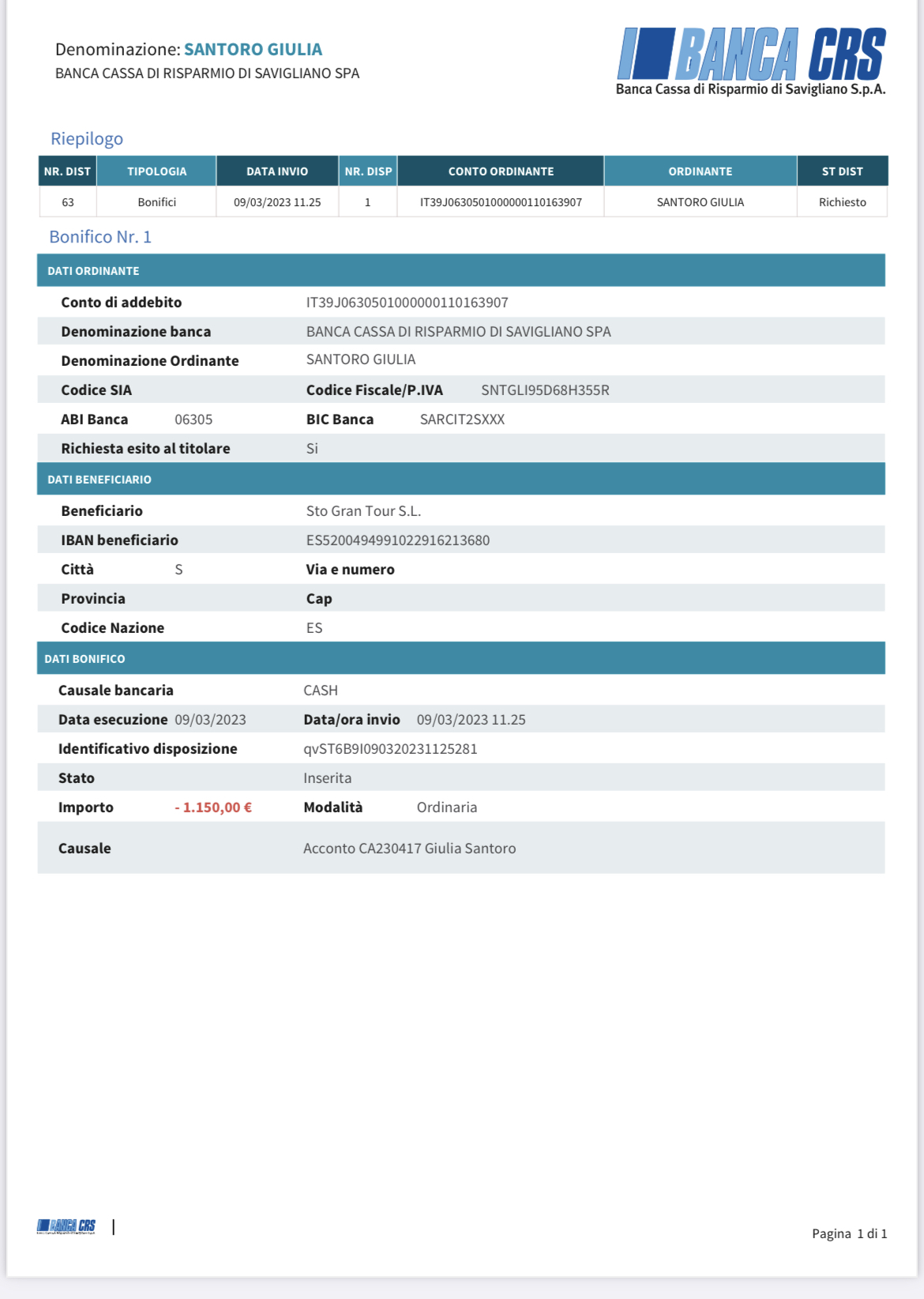This screenshot has width=924, height=1299.
Task: Select the 'Denominazione banca' value text
Action: tap(459, 332)
